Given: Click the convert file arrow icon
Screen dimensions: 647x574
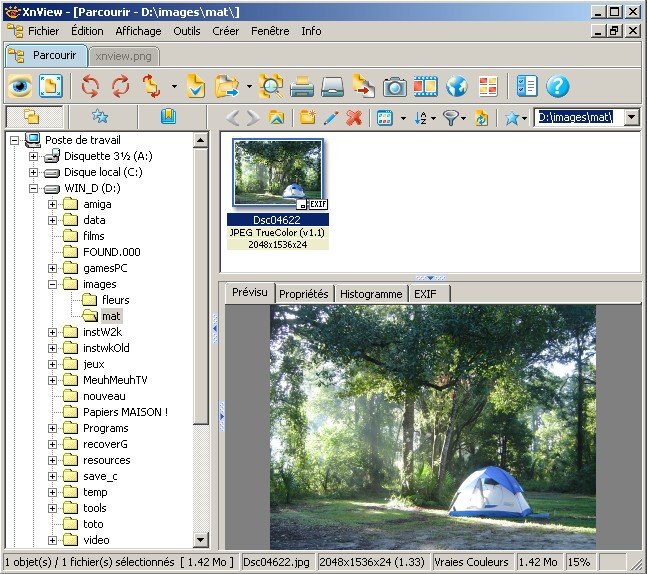Looking at the screenshot, I should (364, 86).
